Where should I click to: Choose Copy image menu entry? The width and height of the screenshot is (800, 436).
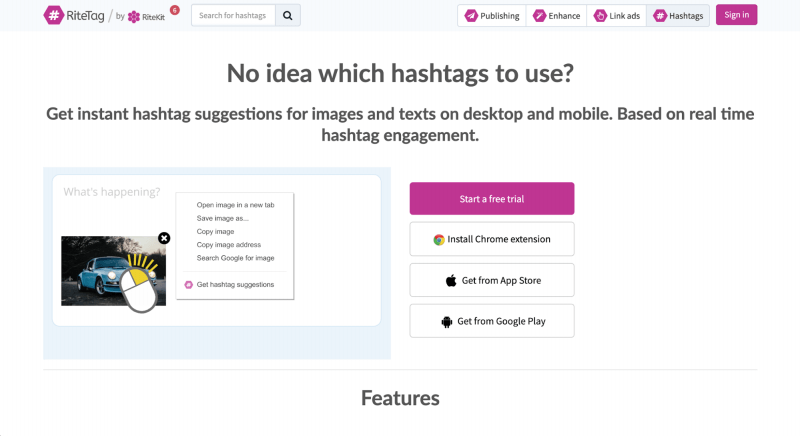point(215,232)
